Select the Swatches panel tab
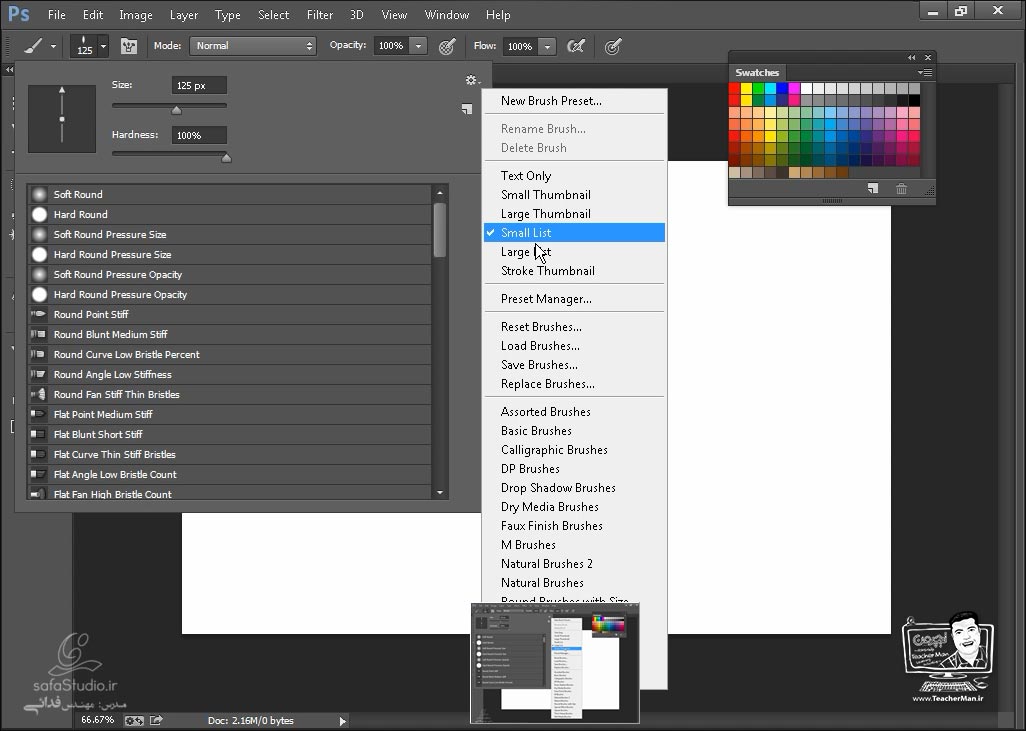Image resolution: width=1026 pixels, height=731 pixels. click(757, 73)
